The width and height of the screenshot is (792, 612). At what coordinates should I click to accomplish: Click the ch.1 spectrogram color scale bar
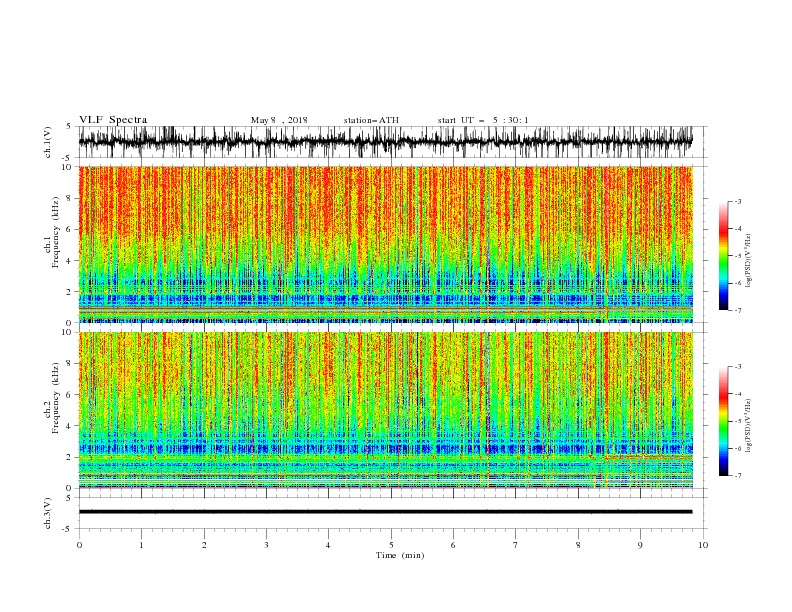(723, 256)
